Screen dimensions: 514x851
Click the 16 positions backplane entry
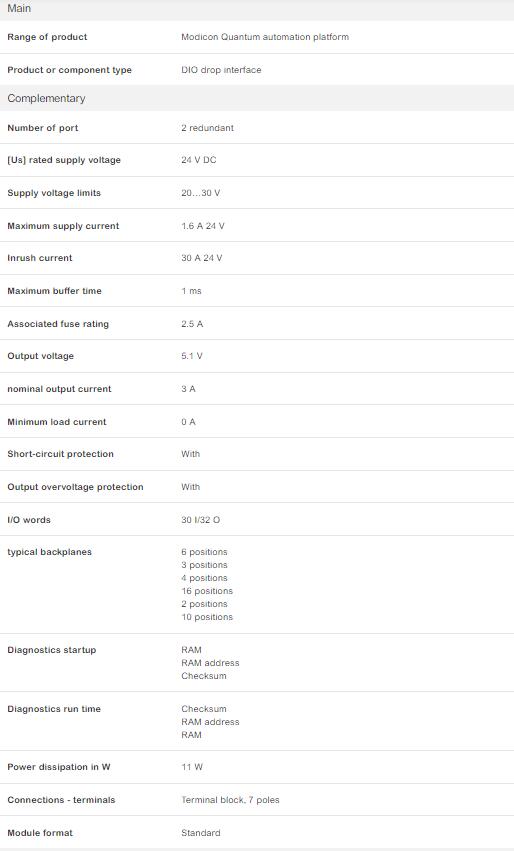[207, 591]
